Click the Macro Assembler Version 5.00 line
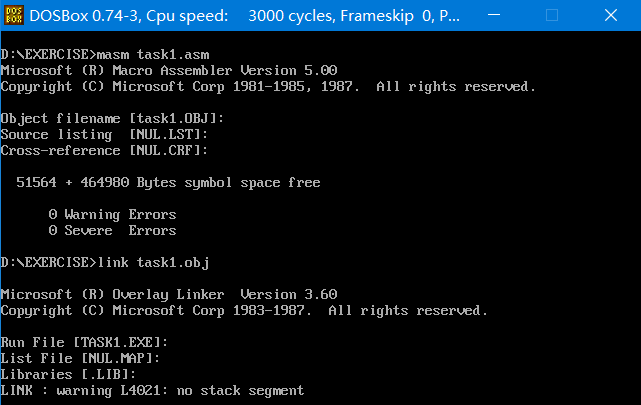Screen dimensions: 641x405 coord(169,70)
